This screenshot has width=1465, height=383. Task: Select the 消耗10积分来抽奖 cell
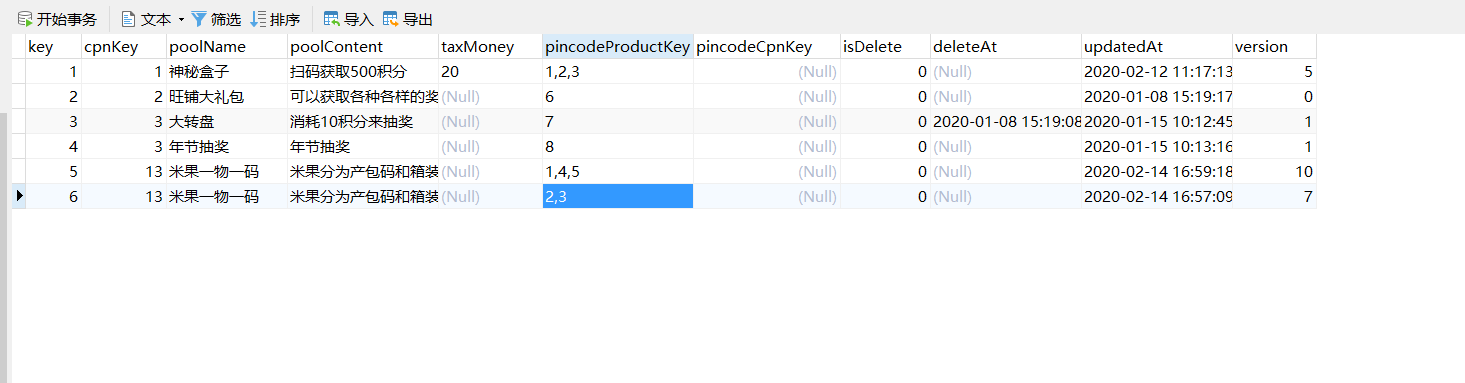pyautogui.click(x=362, y=122)
